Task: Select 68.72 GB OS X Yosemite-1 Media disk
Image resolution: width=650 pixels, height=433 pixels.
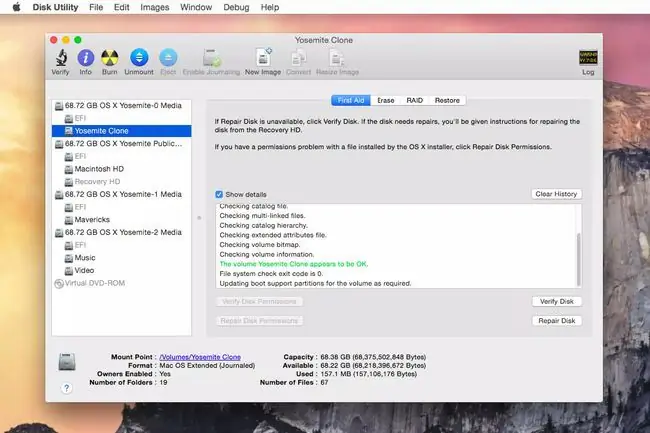Action: click(x=121, y=194)
